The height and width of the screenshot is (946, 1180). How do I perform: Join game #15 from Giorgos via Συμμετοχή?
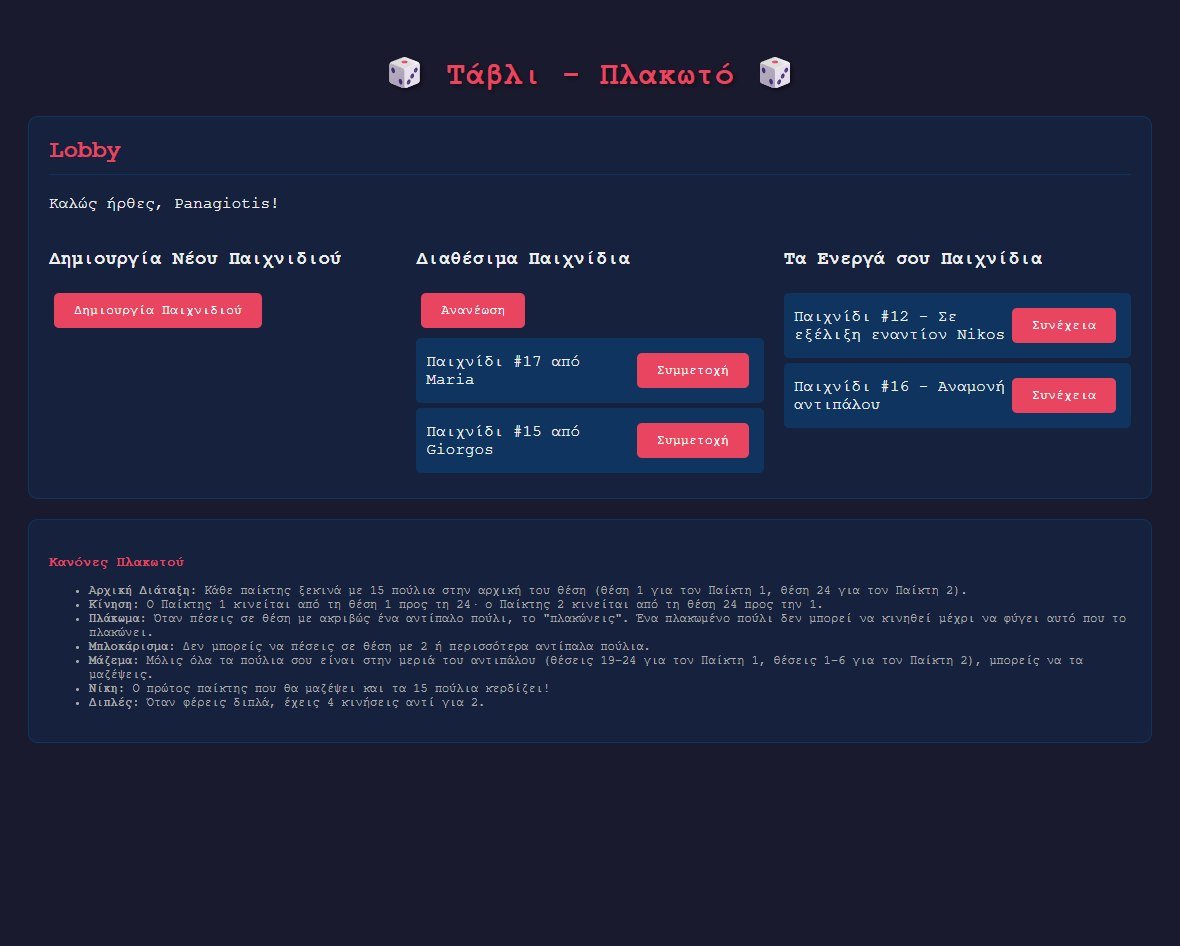pyautogui.click(x=692, y=440)
